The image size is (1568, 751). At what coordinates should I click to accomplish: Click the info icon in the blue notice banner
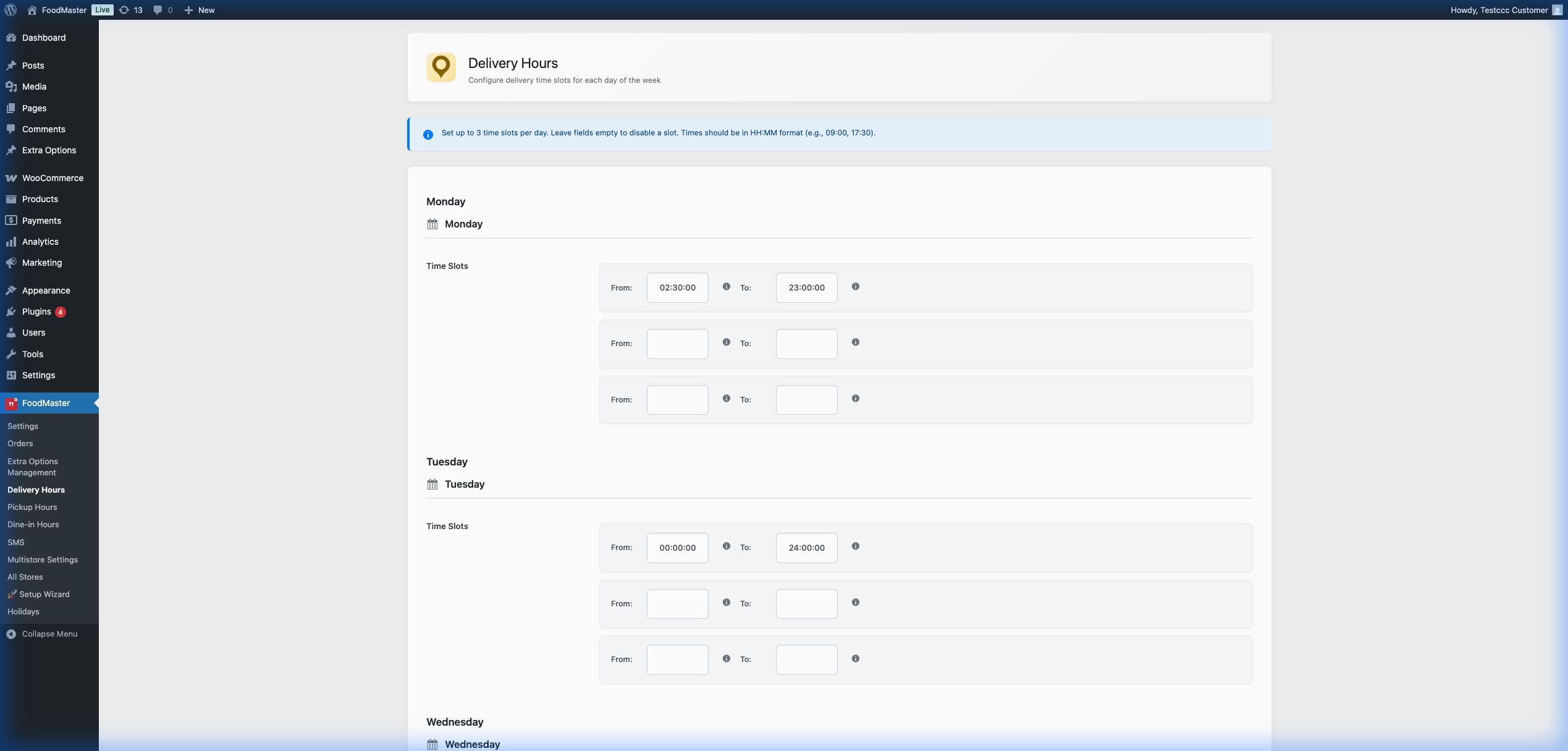[x=428, y=134]
